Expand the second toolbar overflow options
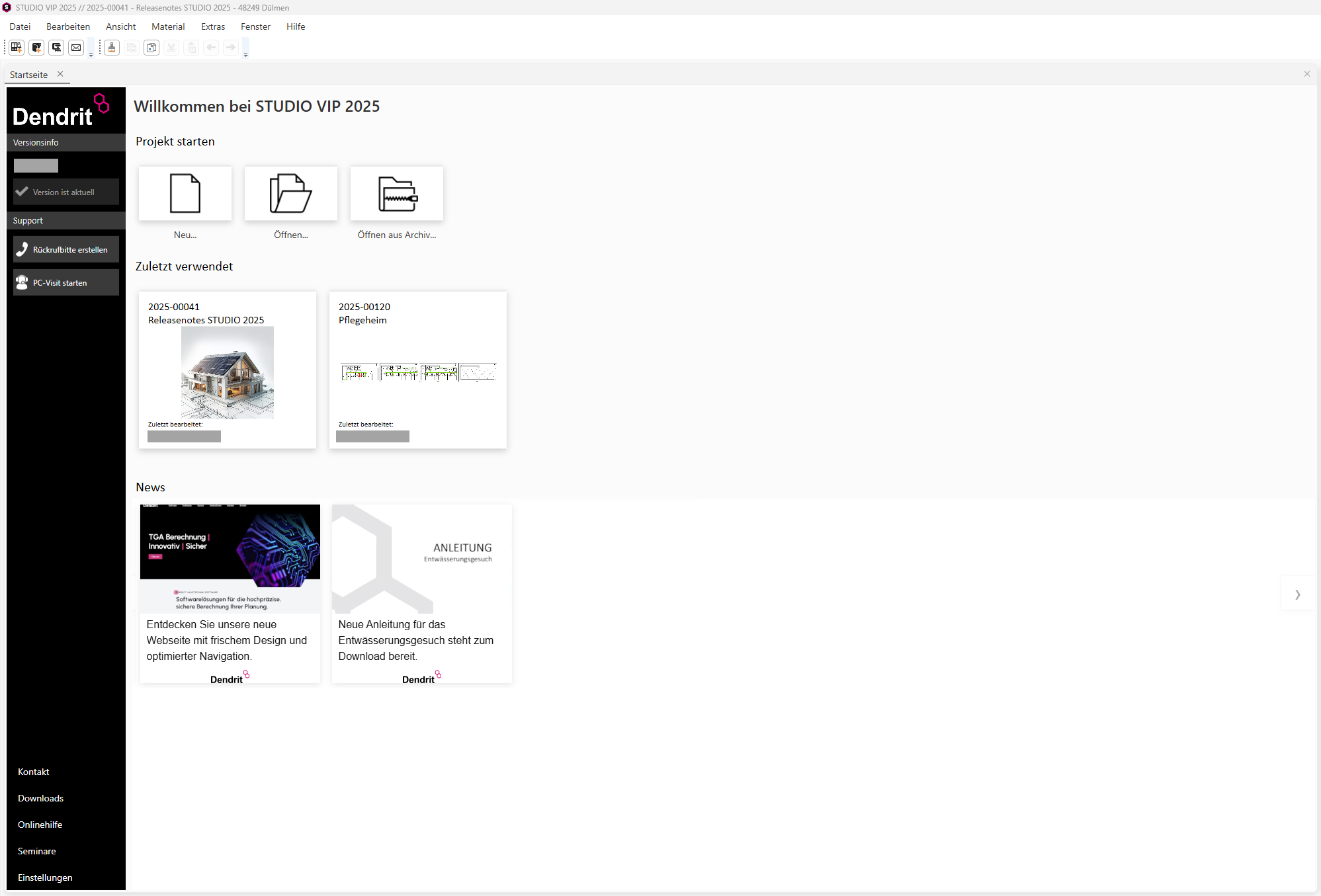The image size is (1321, 896). 246,49
